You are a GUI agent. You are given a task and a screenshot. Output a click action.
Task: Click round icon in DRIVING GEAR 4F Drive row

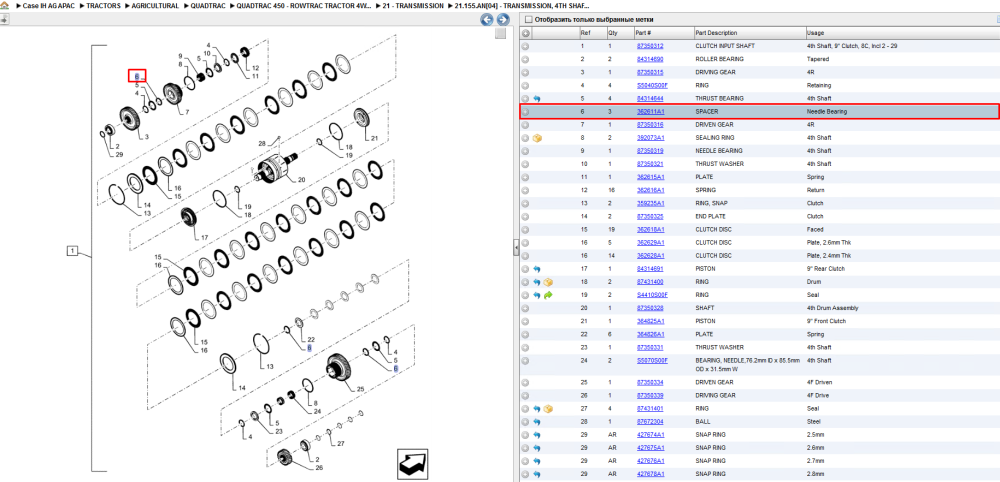point(526,395)
